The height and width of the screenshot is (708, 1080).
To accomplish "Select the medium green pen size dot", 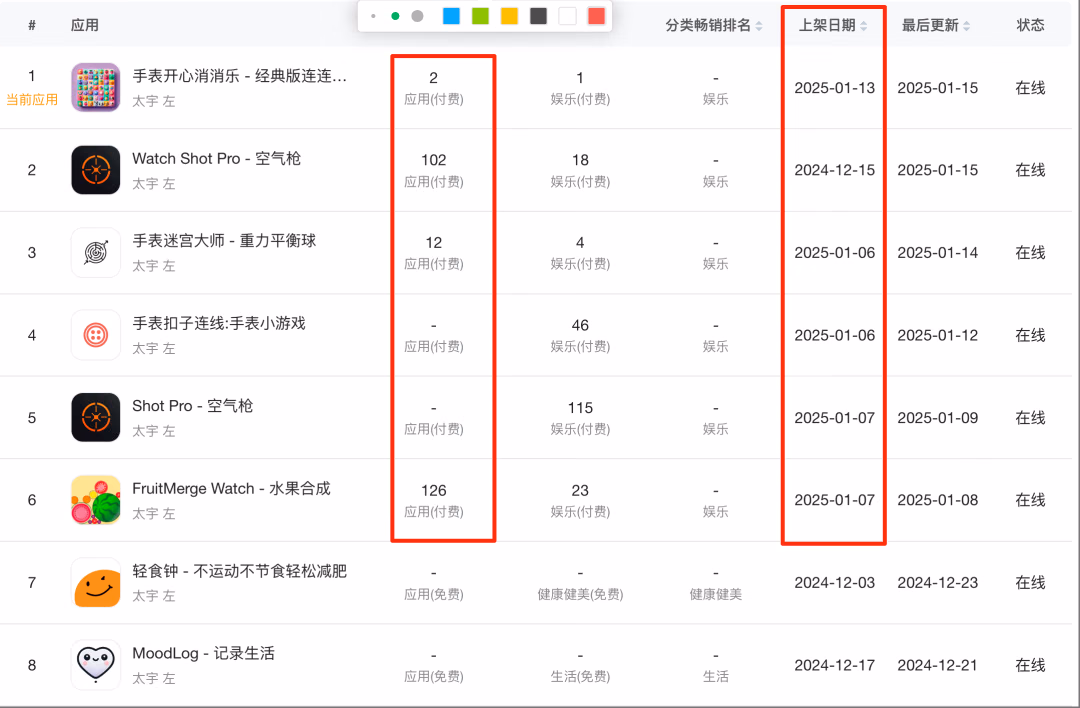I will pyautogui.click(x=395, y=16).
